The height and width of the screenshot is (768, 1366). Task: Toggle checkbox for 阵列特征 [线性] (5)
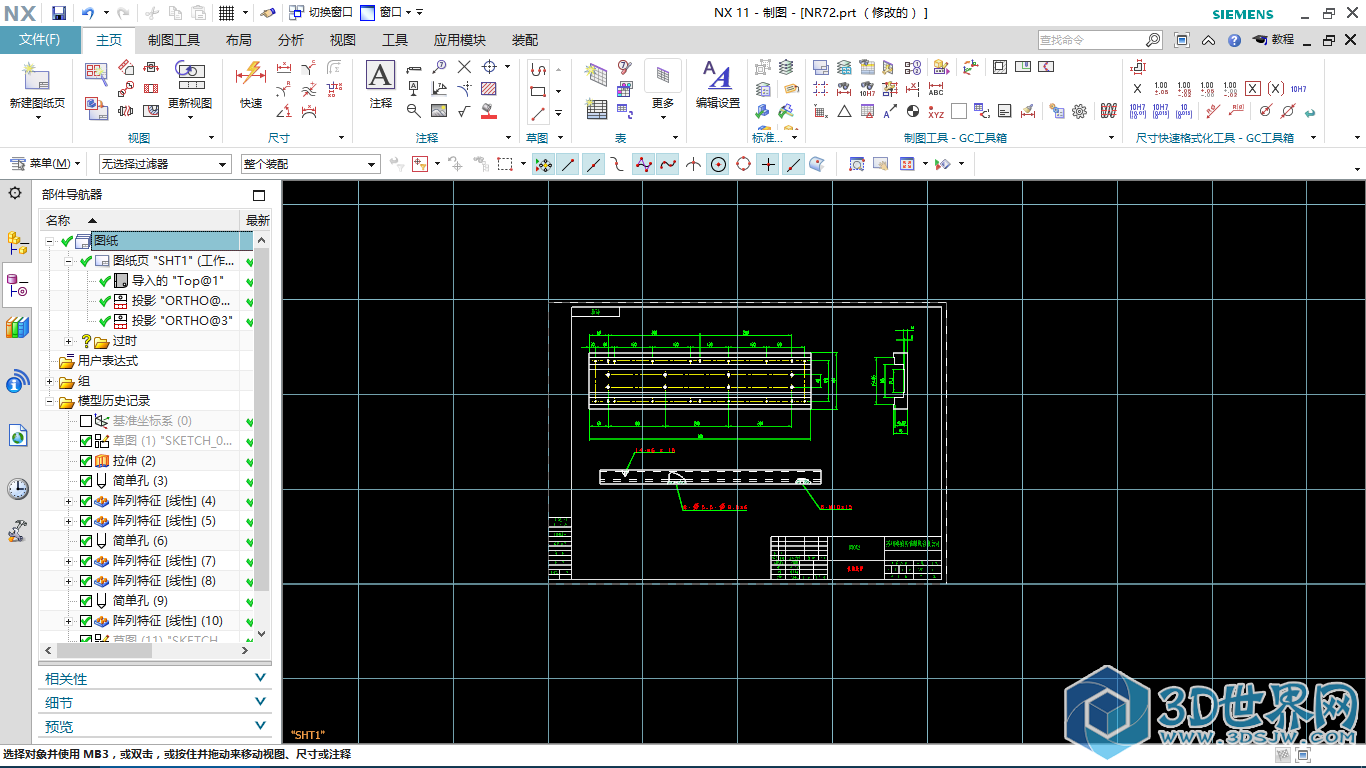pos(86,521)
